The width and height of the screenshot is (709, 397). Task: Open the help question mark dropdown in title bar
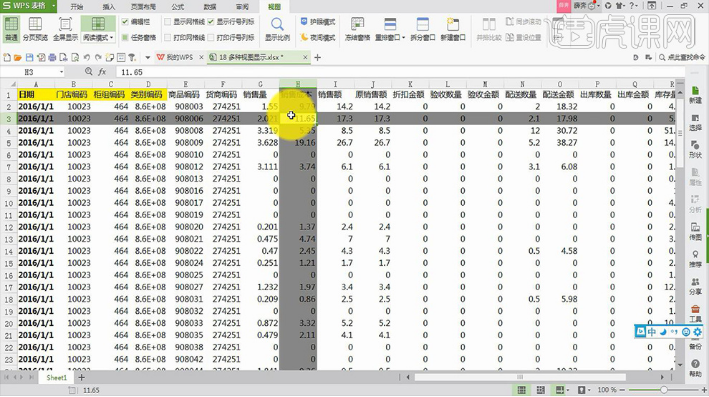(x=634, y=6)
